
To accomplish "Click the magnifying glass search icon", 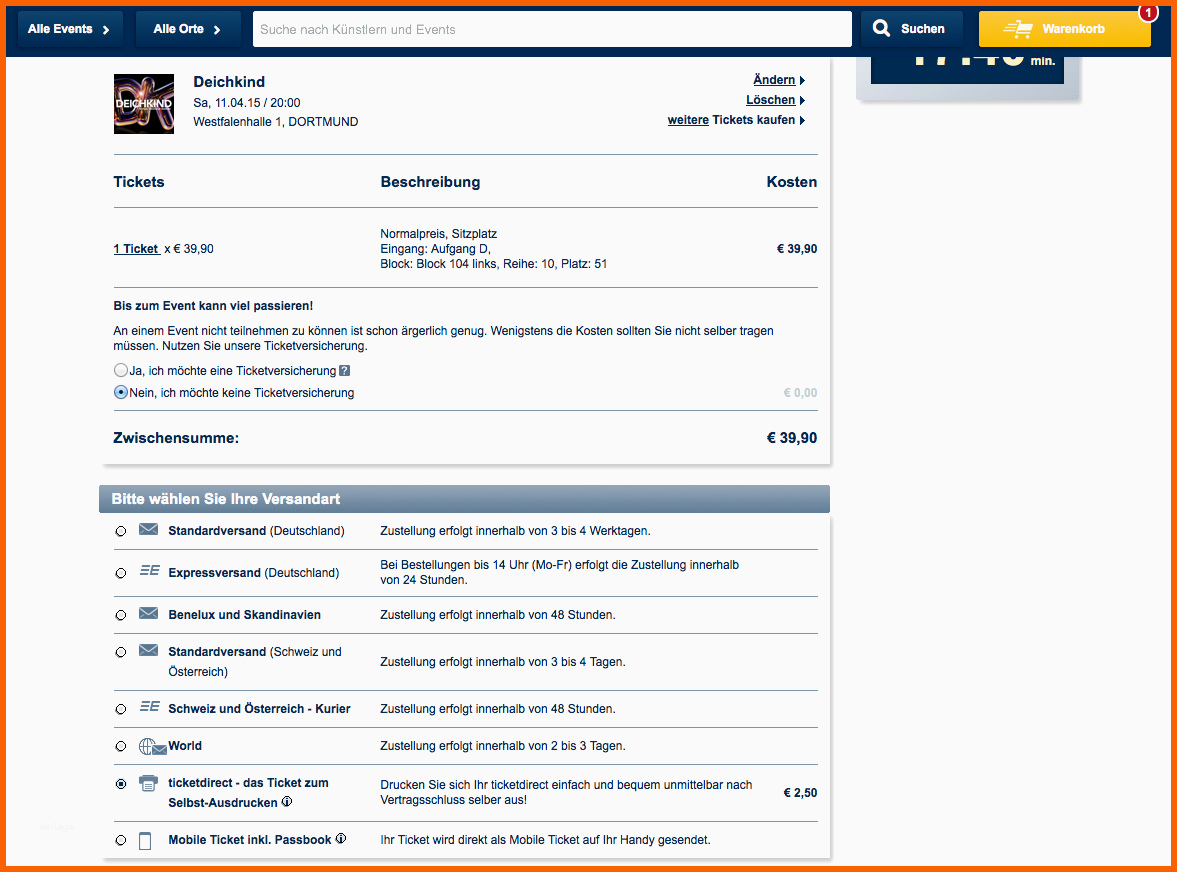I will pos(881,29).
